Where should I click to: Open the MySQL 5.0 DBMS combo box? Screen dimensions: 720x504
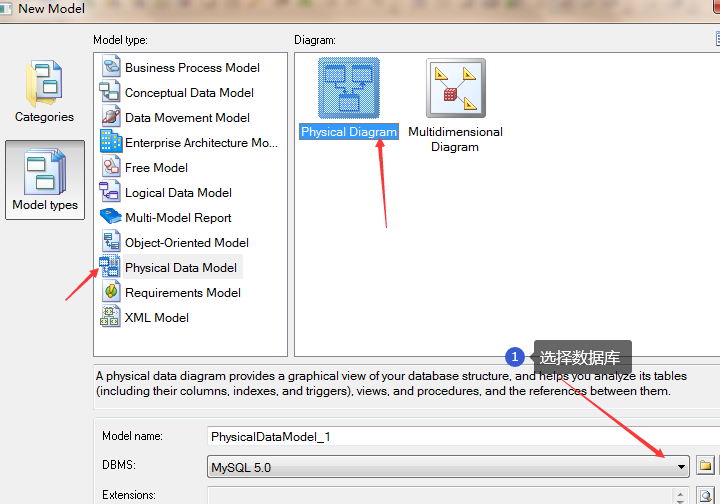tap(440, 466)
